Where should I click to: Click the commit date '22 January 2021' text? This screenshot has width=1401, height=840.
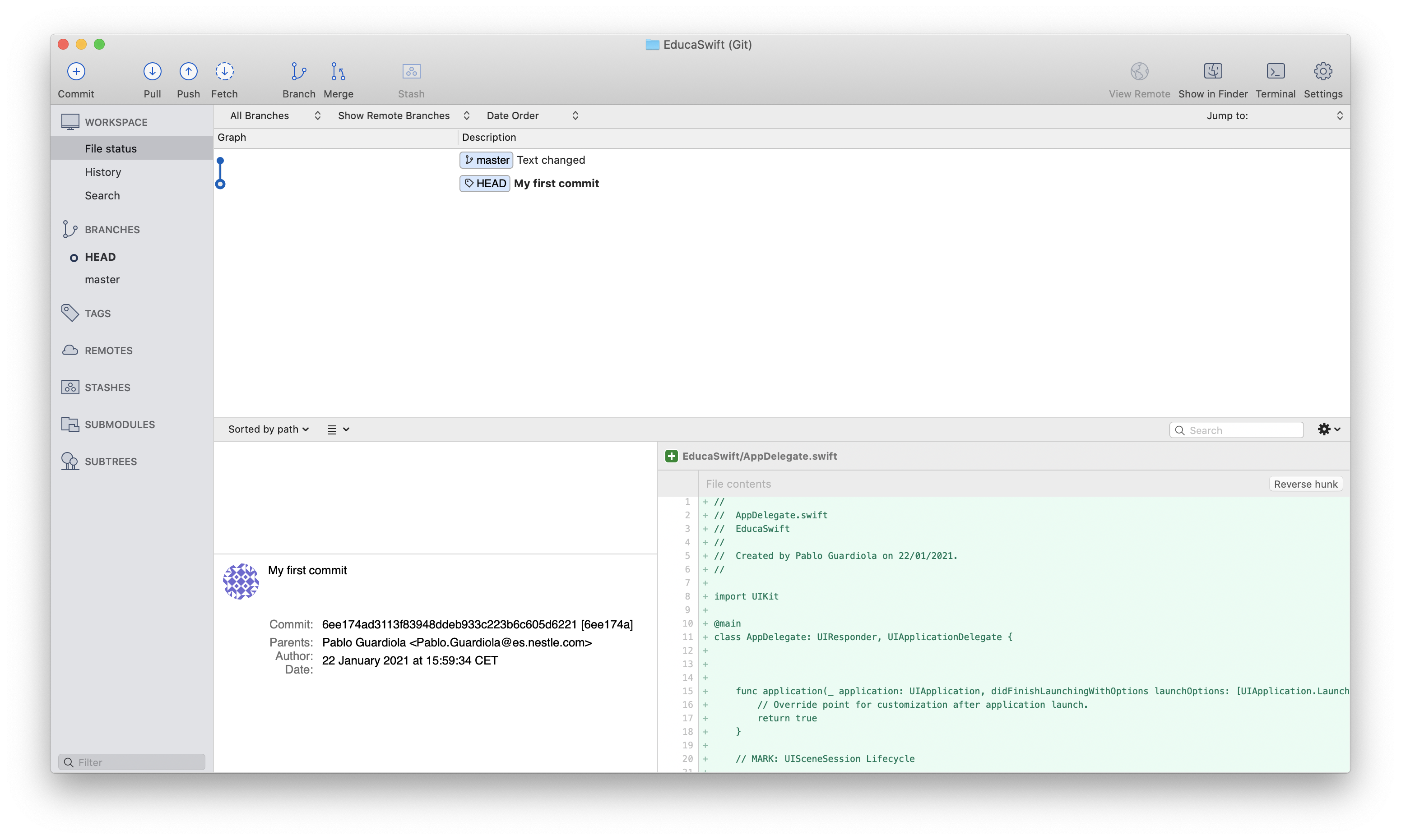pos(410,660)
